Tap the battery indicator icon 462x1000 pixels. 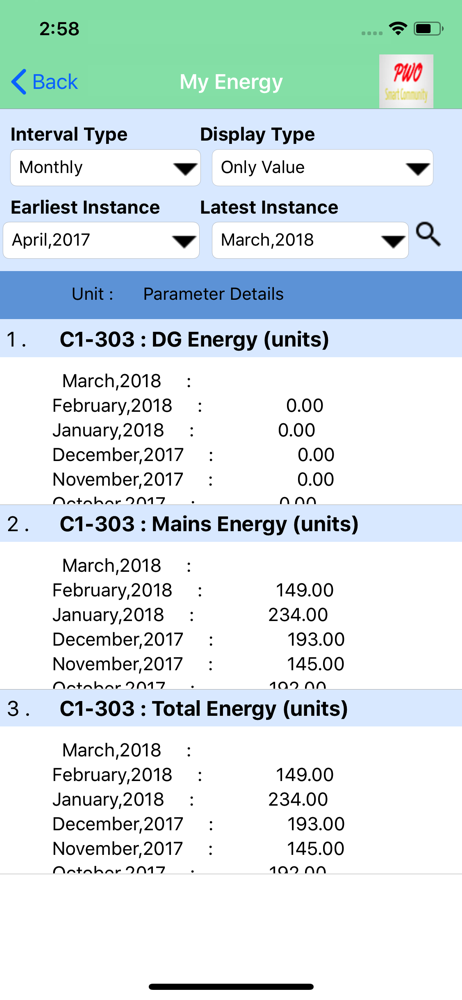(428, 29)
